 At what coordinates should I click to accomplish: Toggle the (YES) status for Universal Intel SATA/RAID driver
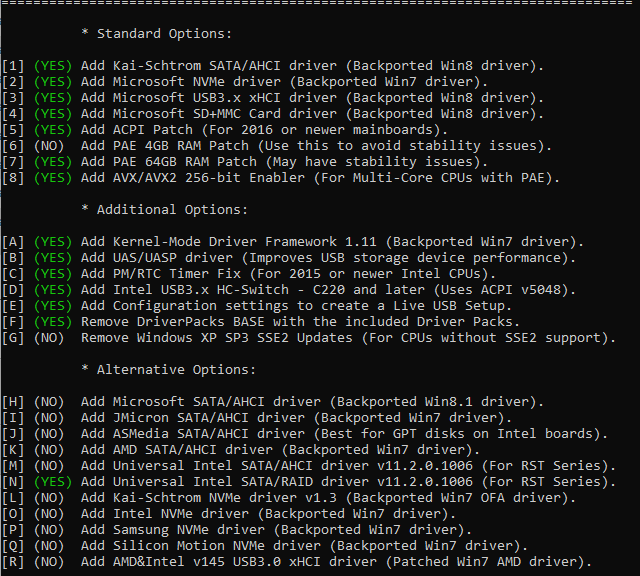(x=52, y=482)
